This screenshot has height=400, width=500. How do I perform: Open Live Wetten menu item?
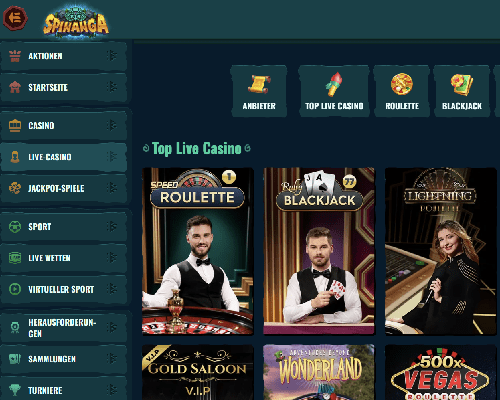click(64, 258)
